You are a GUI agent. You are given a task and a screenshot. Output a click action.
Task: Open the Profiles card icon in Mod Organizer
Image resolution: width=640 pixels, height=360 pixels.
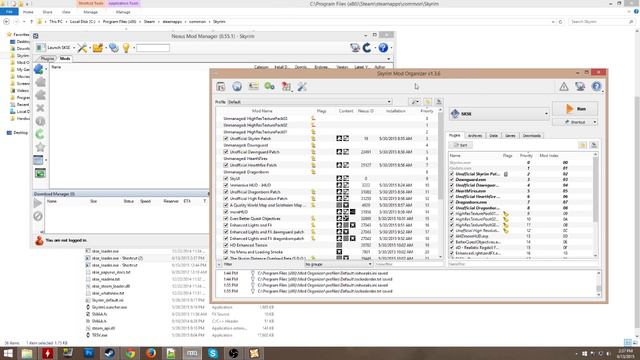click(253, 86)
